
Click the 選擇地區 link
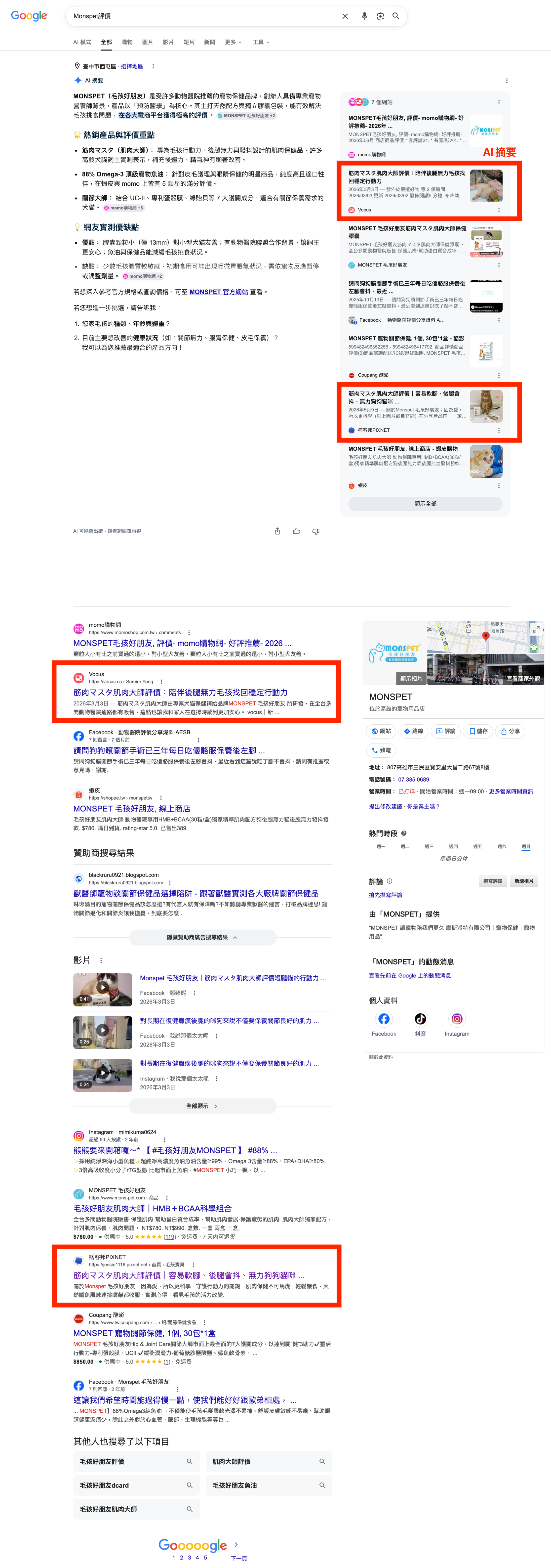pos(132,66)
